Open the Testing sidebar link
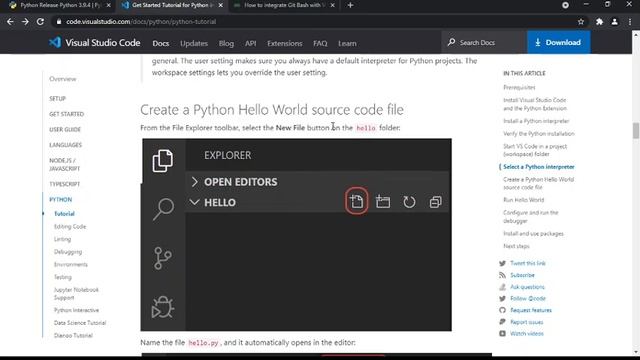 (x=62, y=277)
